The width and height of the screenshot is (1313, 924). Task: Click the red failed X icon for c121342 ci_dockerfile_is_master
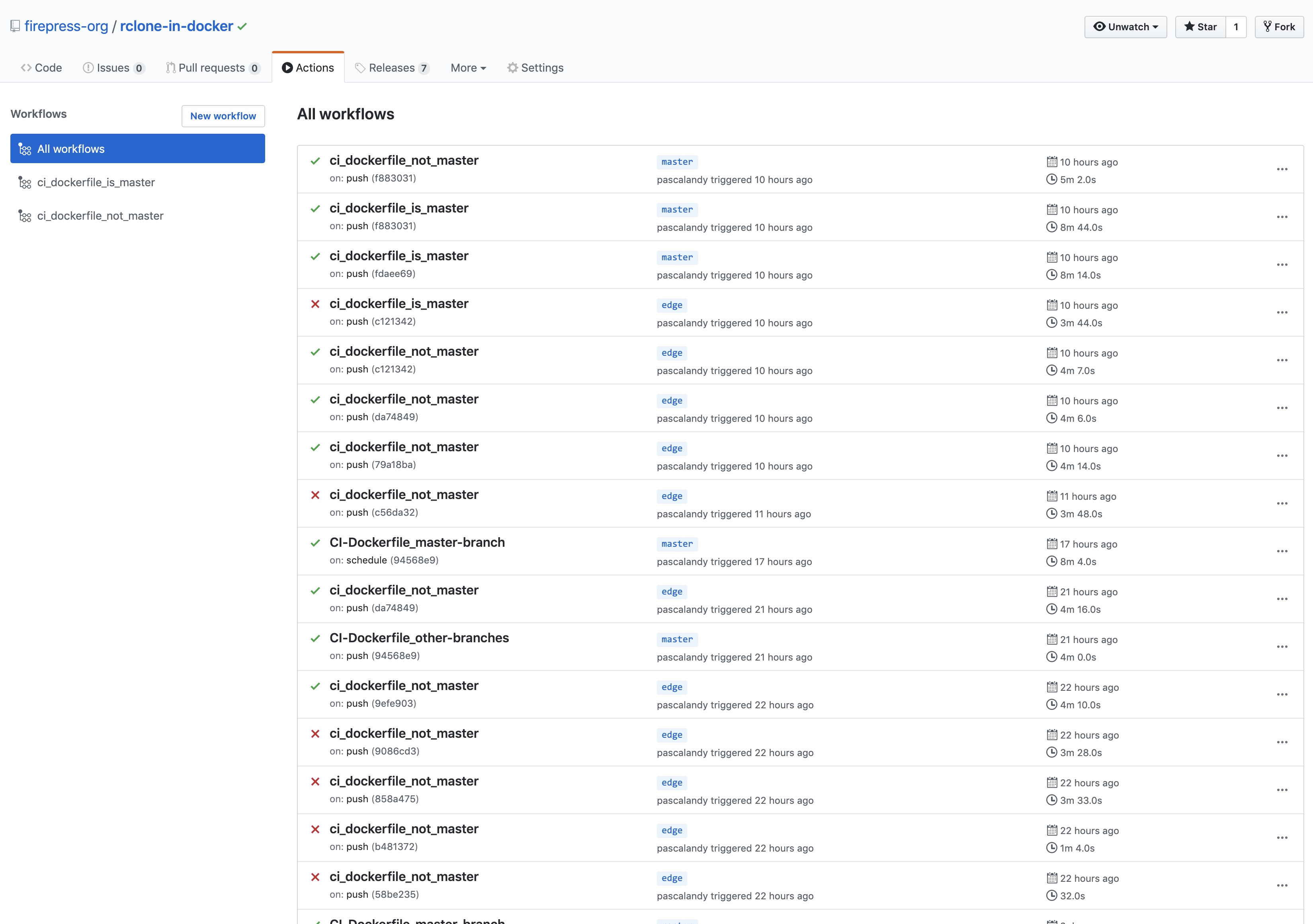point(315,304)
